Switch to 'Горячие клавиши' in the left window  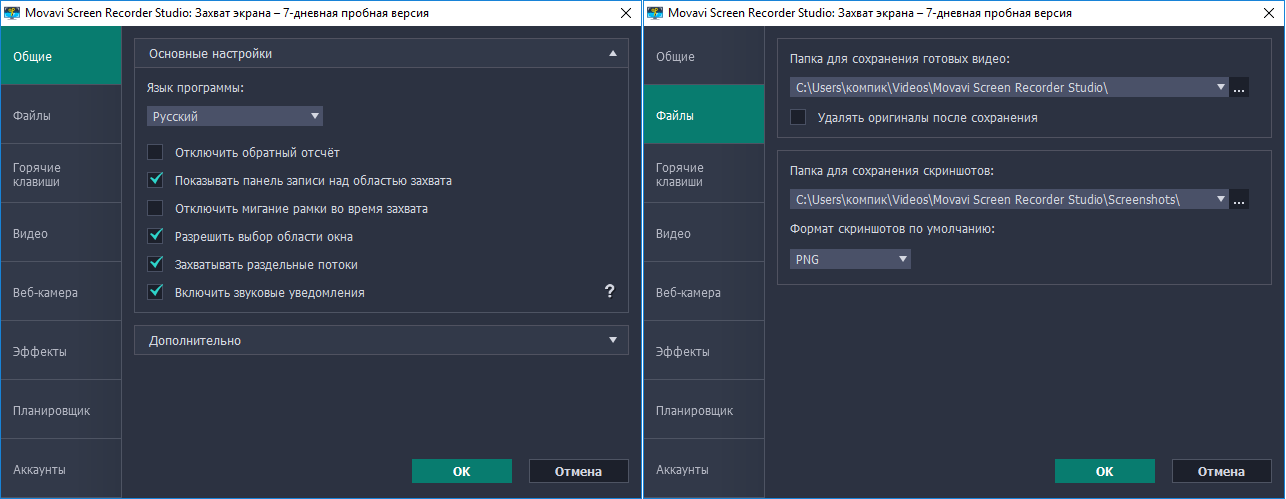click(x=61, y=174)
